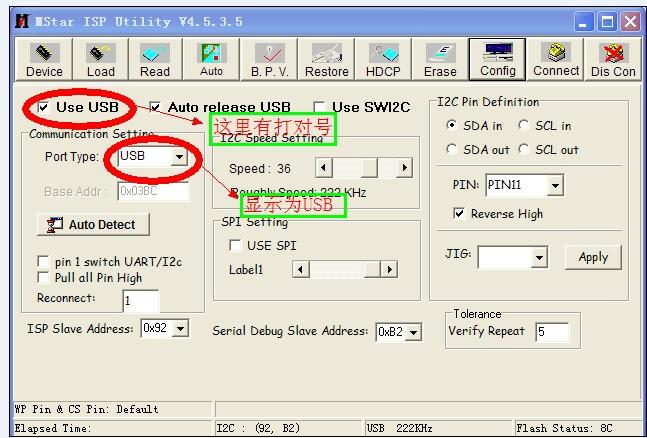Click the Base Addr field showing 0x03BC
Image resolution: width=647 pixels, height=438 pixels.
(153, 191)
